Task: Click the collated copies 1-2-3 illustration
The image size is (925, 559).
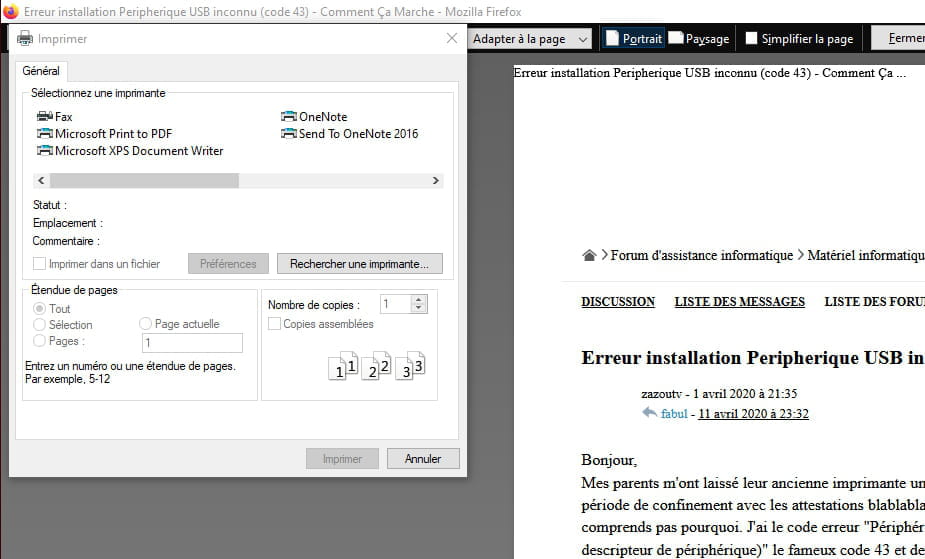Action: pyautogui.click(x=376, y=365)
